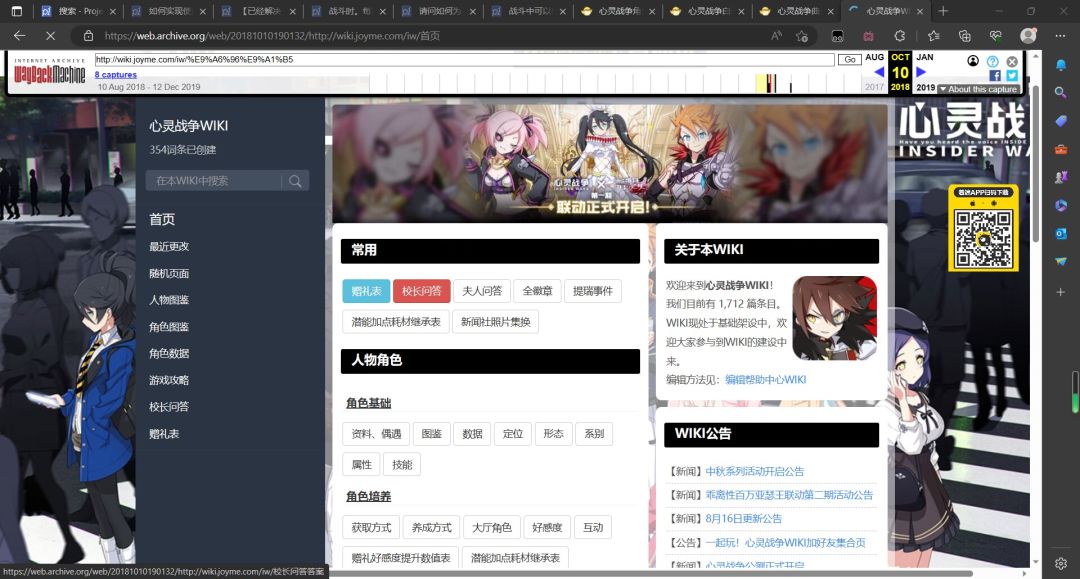Image resolution: width=1080 pixels, height=579 pixels.
Task: Open the Edge profile avatar
Action: (x=1028, y=36)
